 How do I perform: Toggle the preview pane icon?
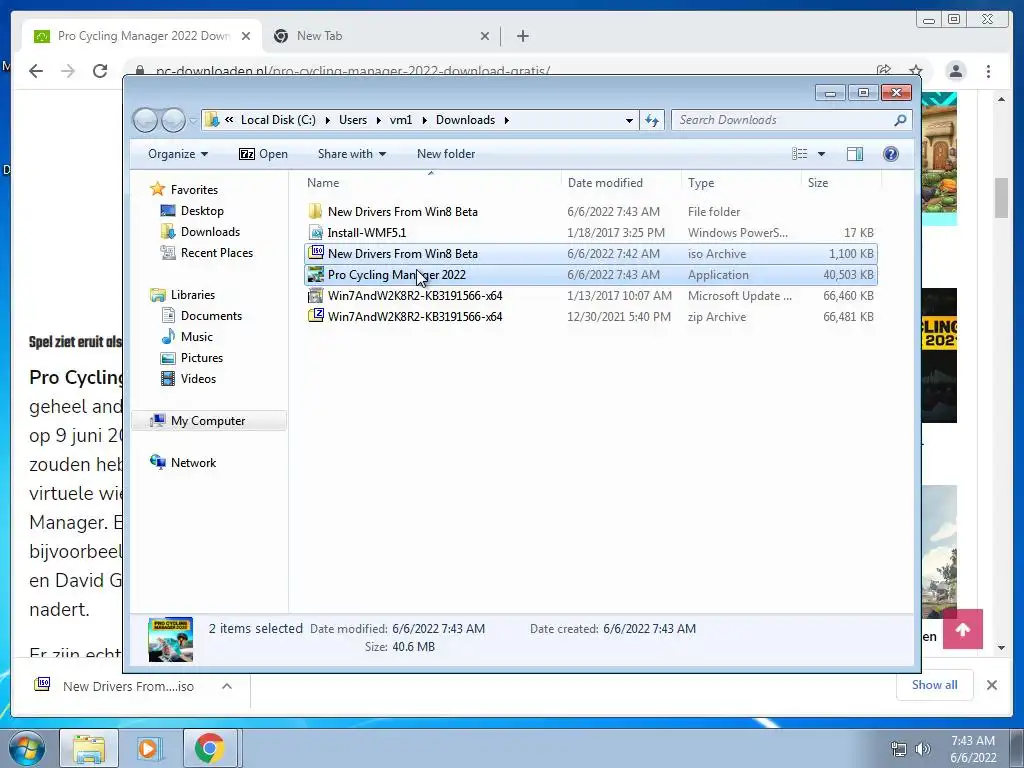pyautogui.click(x=854, y=154)
